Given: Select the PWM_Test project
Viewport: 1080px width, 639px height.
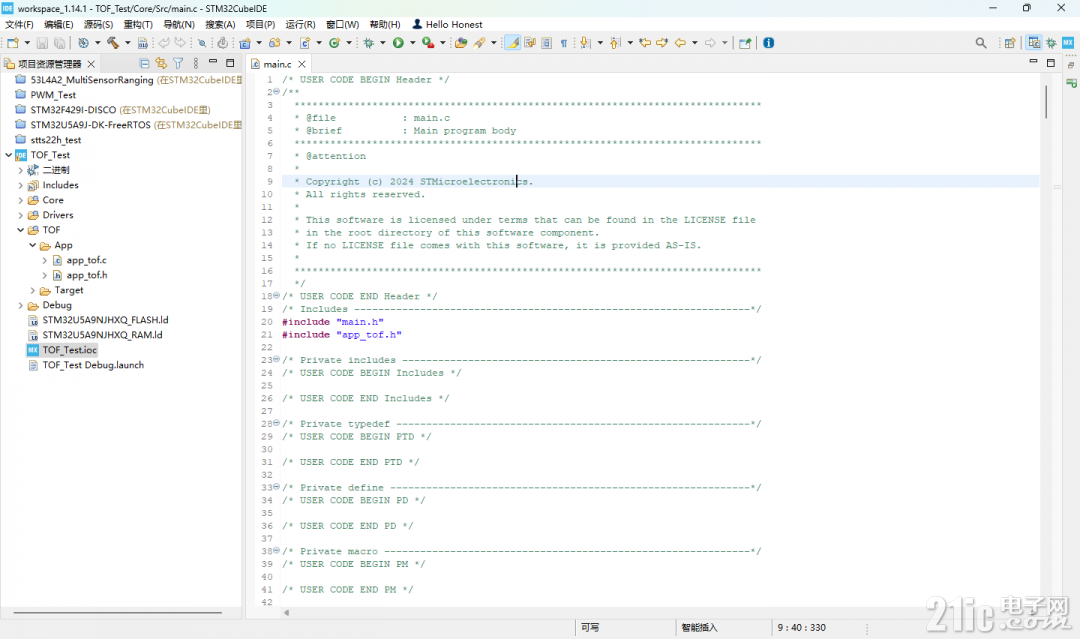Looking at the screenshot, I should tap(45, 95).
